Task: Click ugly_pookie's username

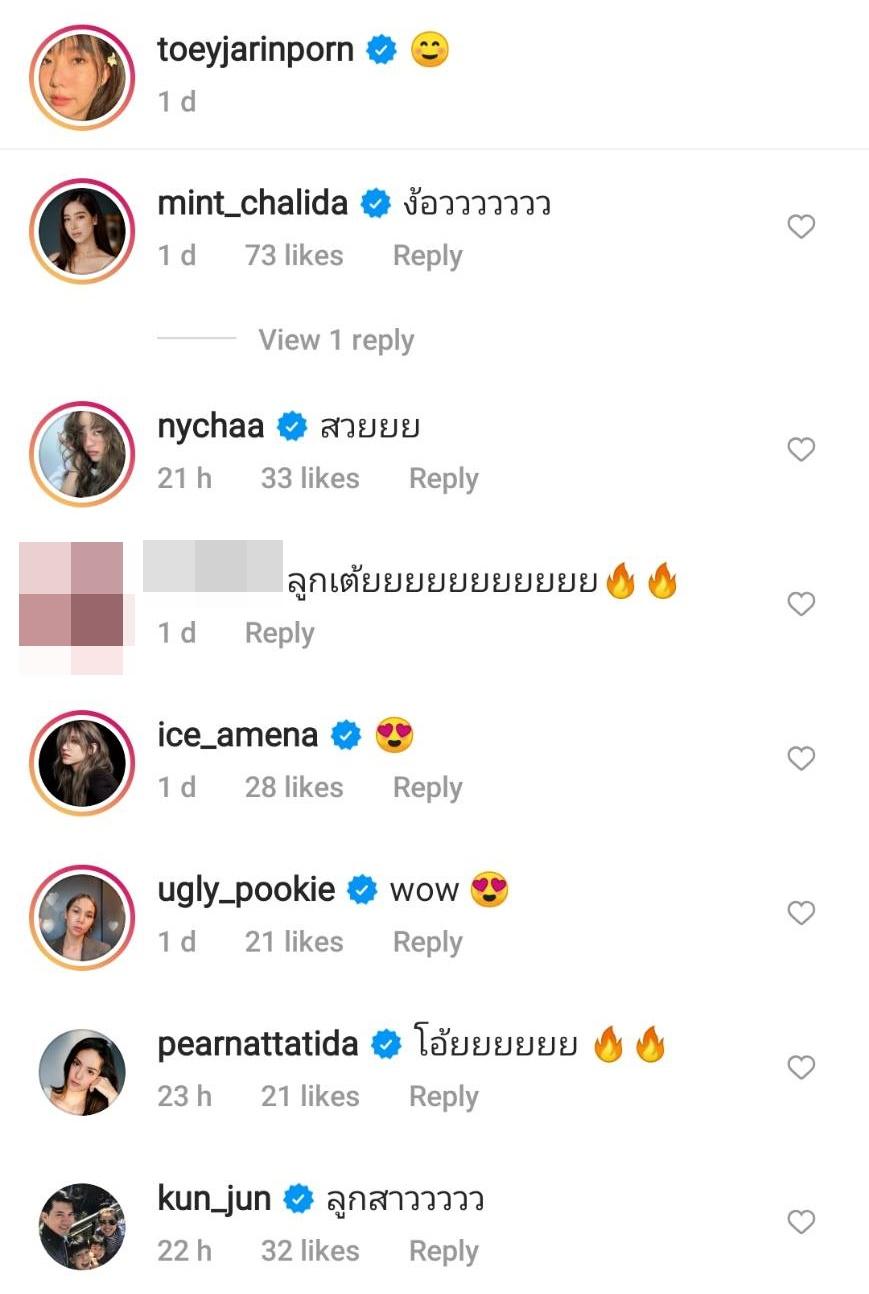Action: pos(246,890)
